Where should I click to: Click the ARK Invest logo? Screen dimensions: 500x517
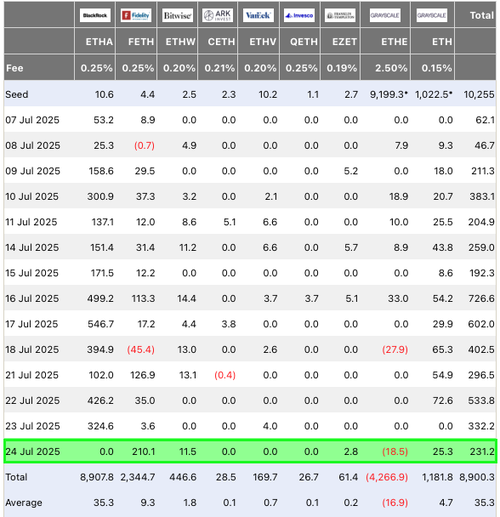click(217, 15)
